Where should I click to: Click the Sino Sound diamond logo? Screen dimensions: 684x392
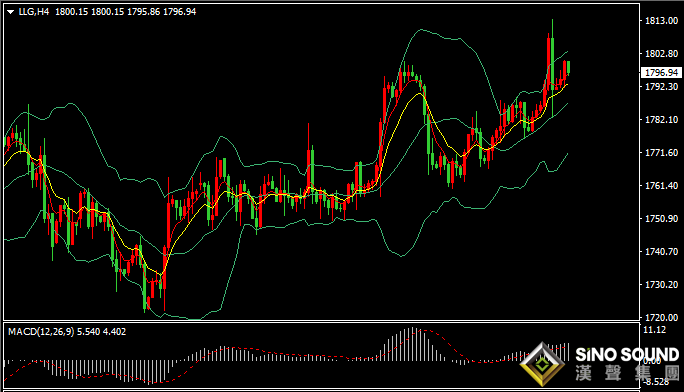tap(542, 364)
